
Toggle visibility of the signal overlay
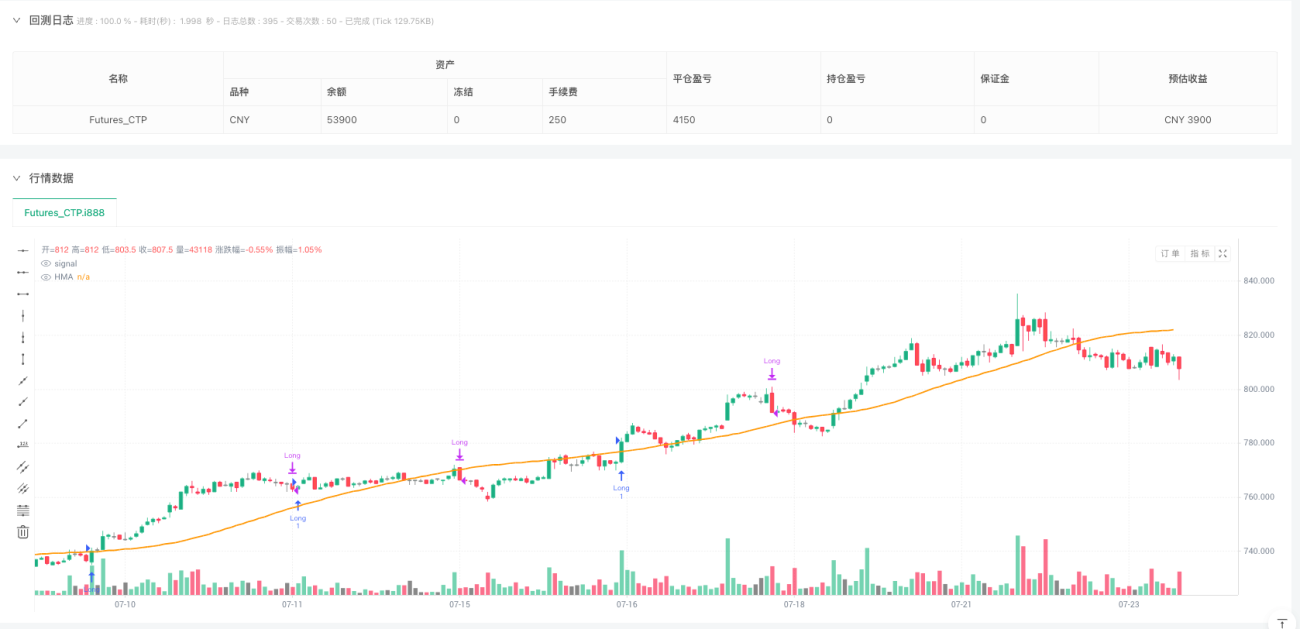(44, 263)
